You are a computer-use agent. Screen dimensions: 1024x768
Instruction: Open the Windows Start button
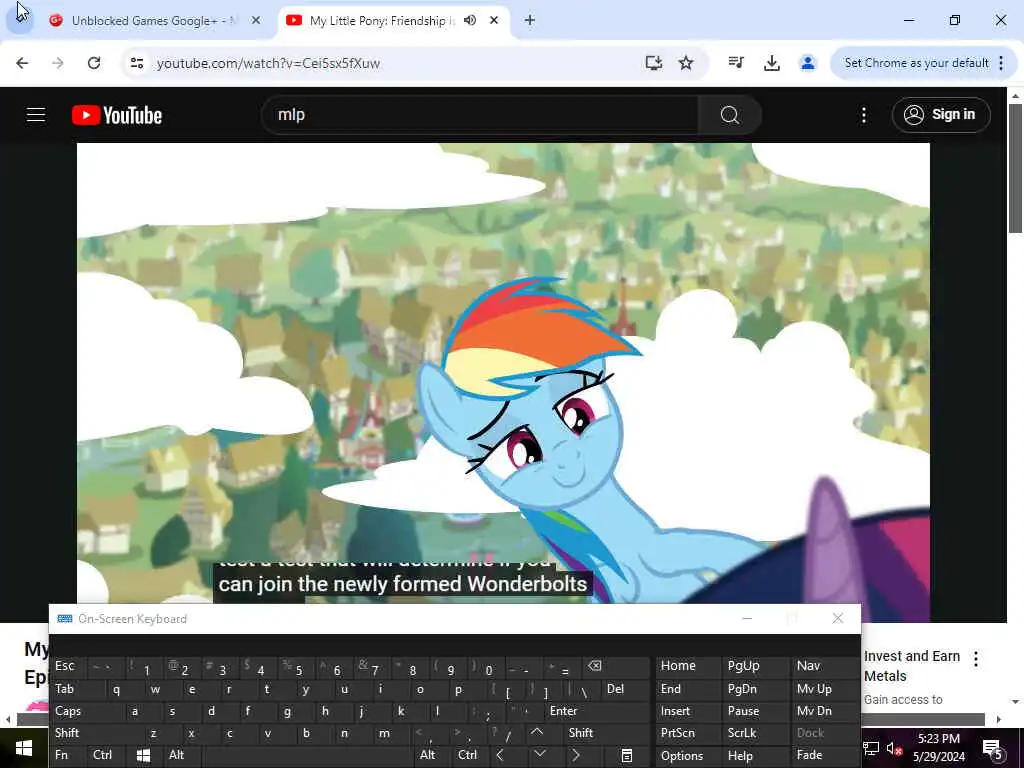click(24, 748)
